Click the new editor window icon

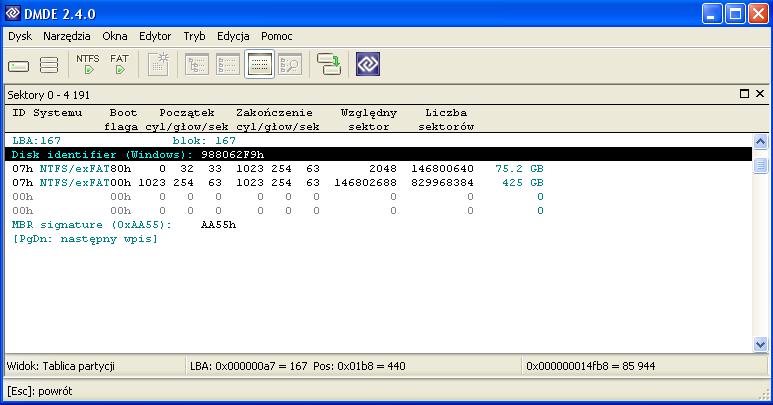click(x=158, y=65)
